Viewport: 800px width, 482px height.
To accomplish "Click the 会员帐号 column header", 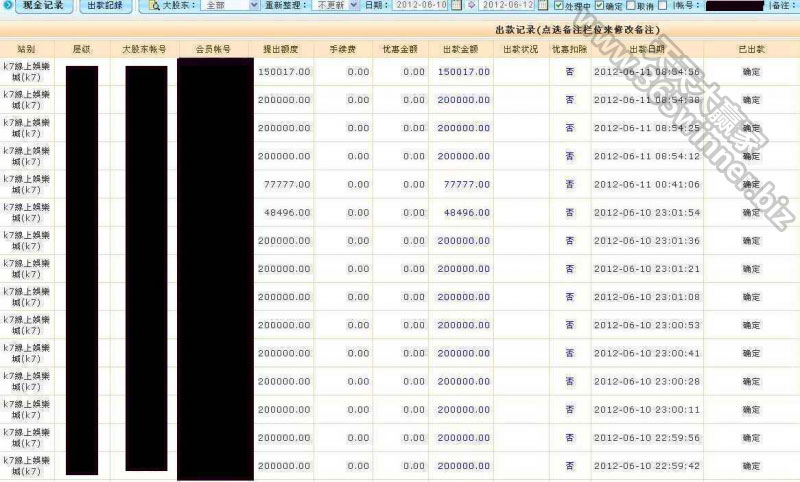I will coord(213,49).
